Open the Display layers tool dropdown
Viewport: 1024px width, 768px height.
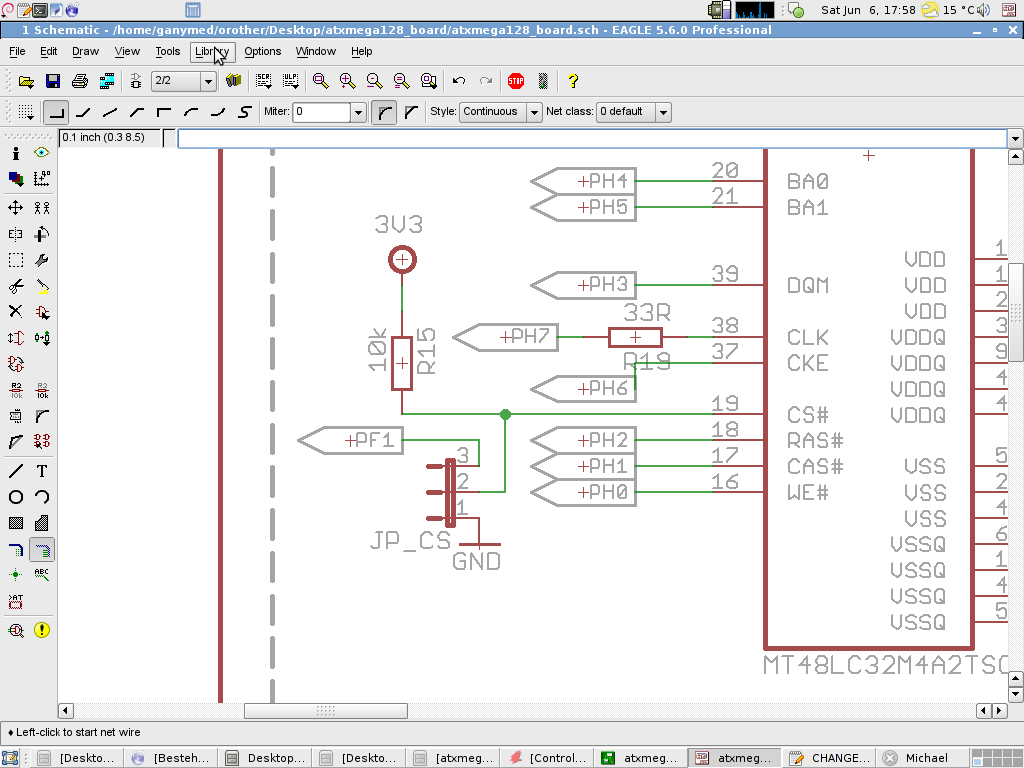(x=16, y=178)
